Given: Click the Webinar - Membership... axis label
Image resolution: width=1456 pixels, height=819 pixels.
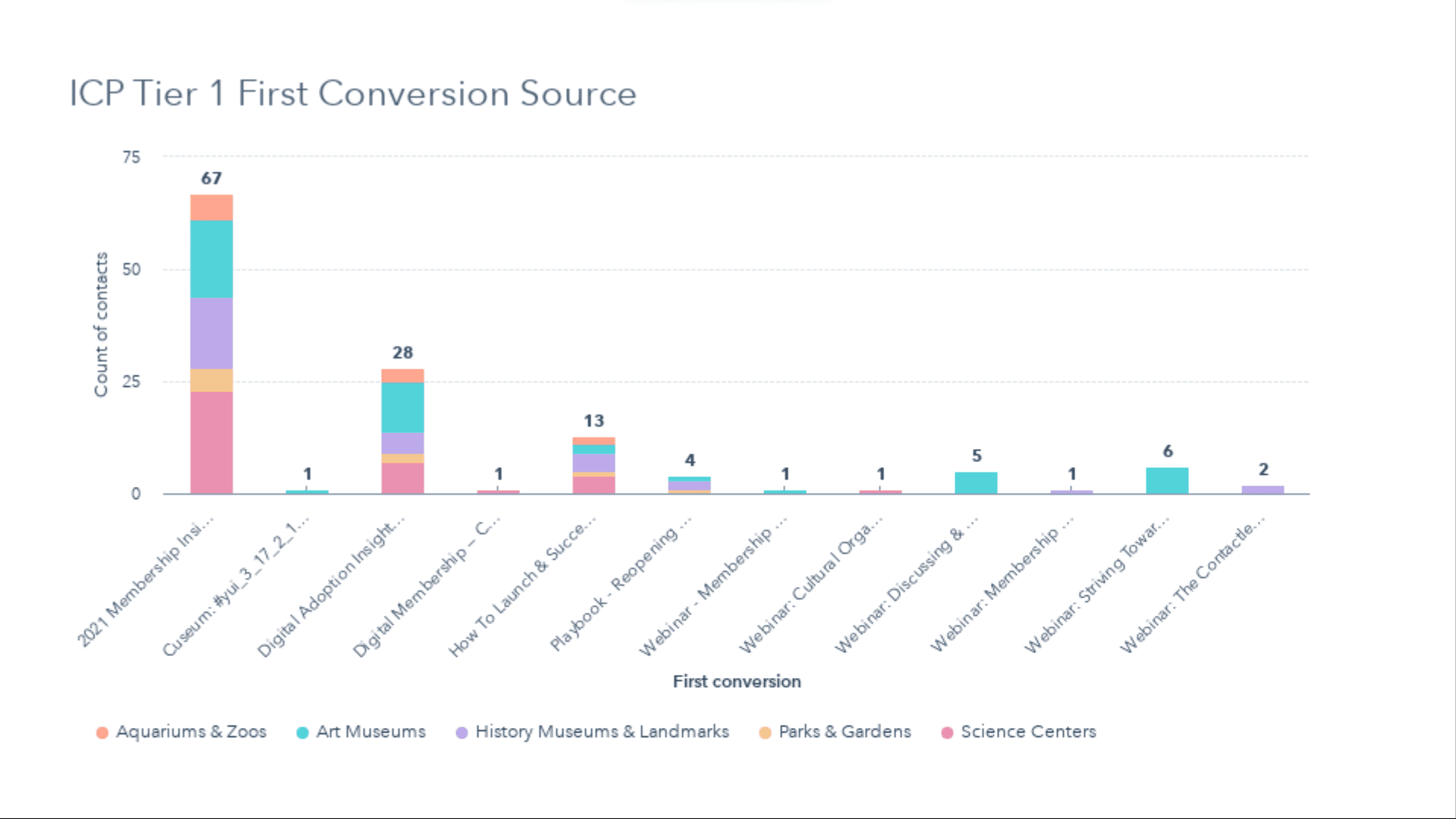Looking at the screenshot, I should 713,585.
